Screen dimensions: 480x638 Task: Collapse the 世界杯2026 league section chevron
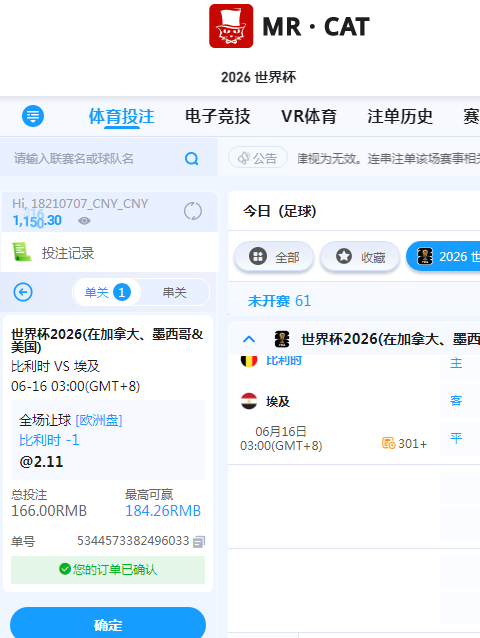pyautogui.click(x=249, y=339)
